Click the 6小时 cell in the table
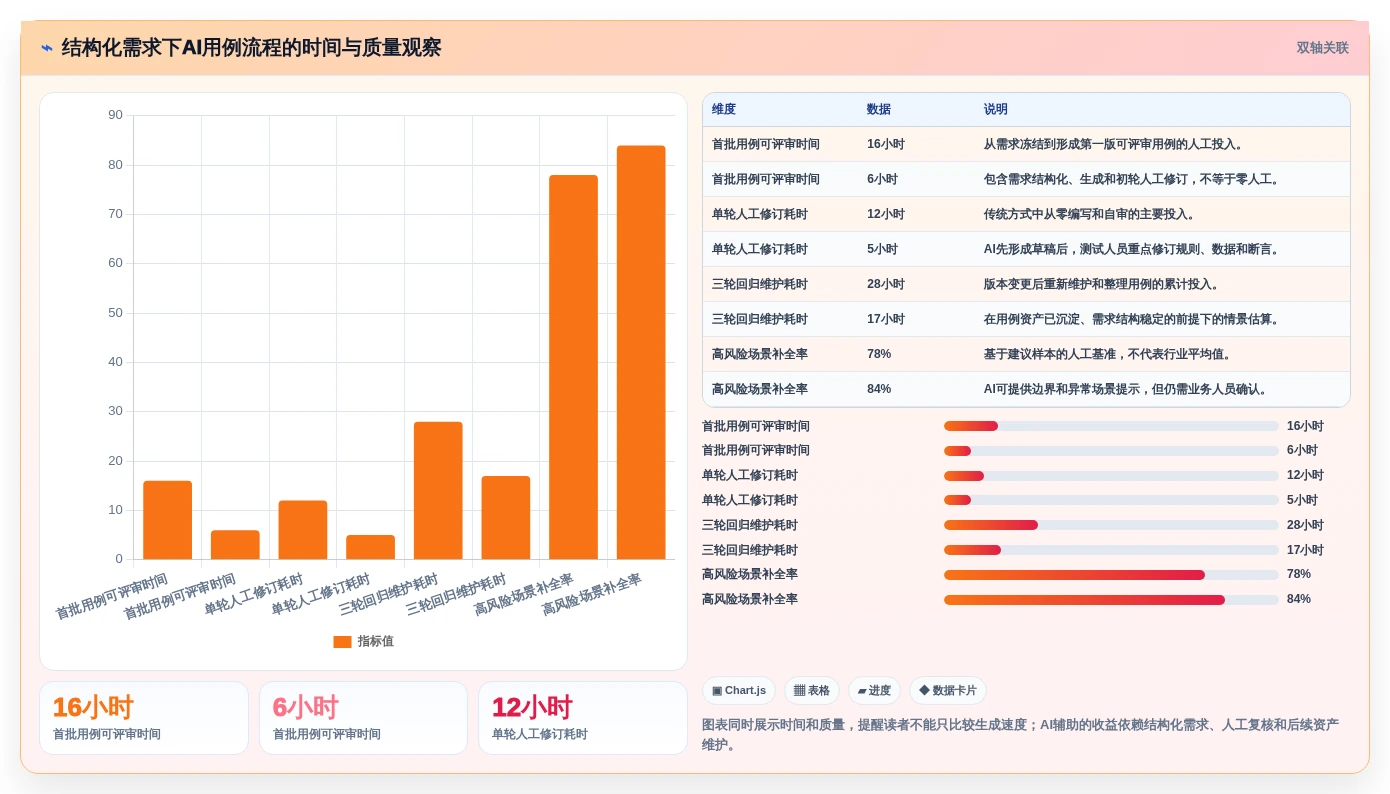This screenshot has width=1390, height=794. coord(882,179)
